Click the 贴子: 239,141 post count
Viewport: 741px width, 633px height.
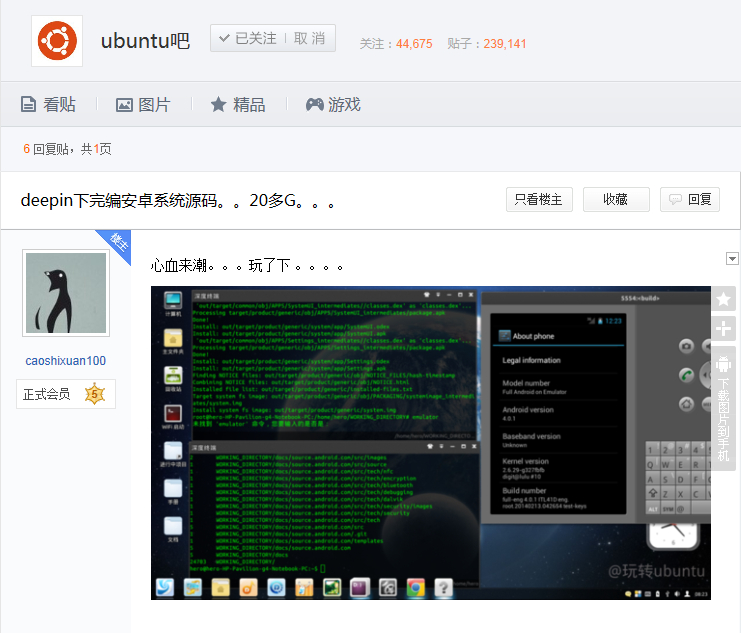point(487,44)
